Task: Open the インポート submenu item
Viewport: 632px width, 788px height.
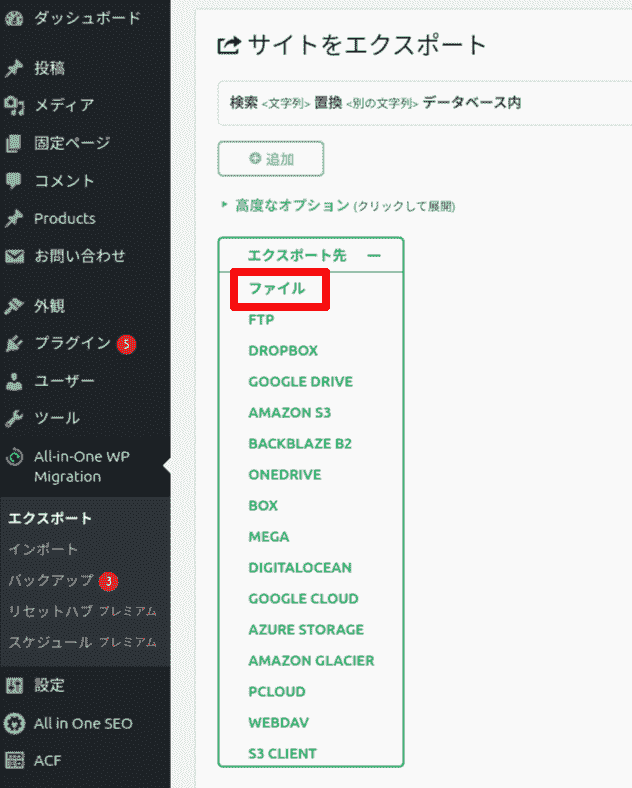Action: [x=43, y=549]
